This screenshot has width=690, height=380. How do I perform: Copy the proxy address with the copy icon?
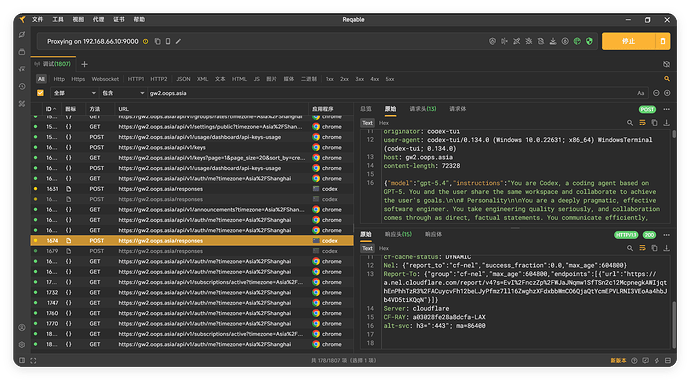pyautogui.click(x=158, y=41)
